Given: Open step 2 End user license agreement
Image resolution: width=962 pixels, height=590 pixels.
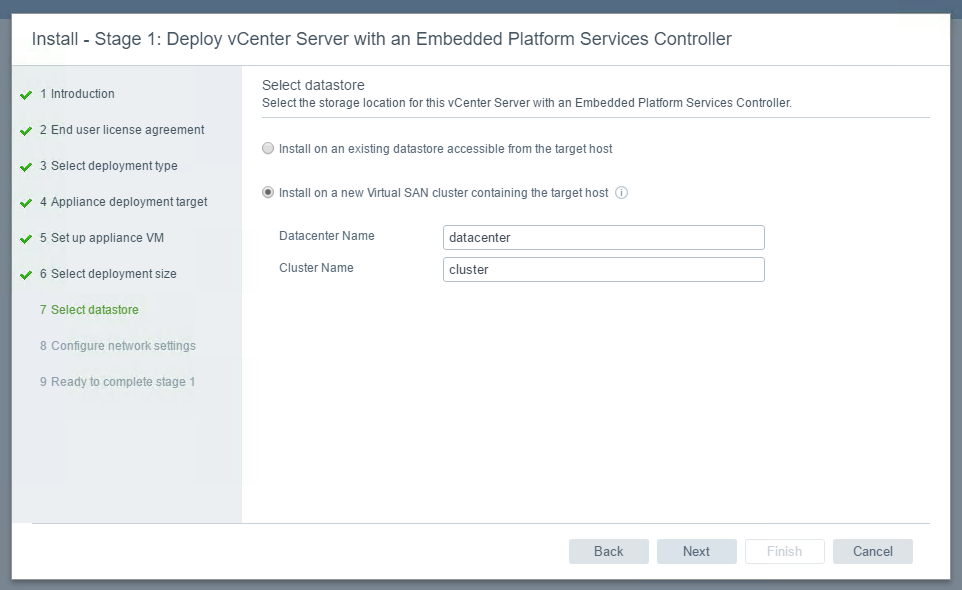Looking at the screenshot, I should pyautogui.click(x=122, y=130).
